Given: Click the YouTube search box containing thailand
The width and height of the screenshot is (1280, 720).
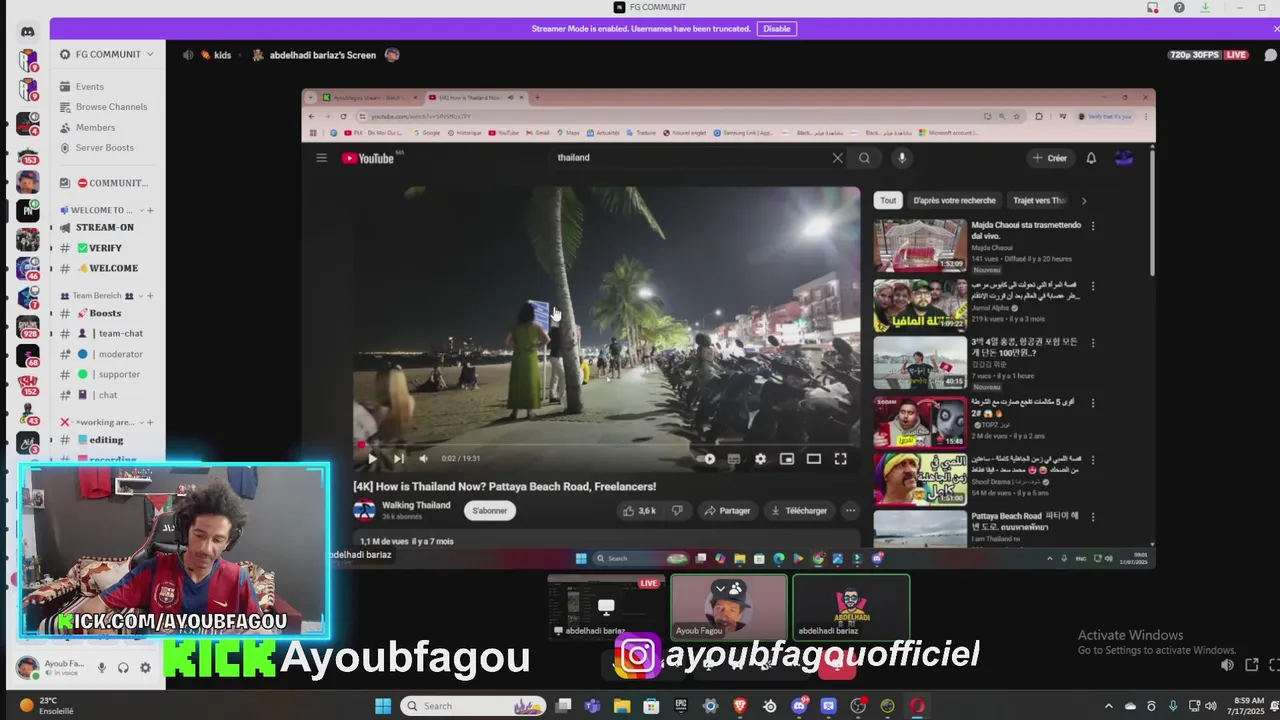Looking at the screenshot, I should 690,157.
